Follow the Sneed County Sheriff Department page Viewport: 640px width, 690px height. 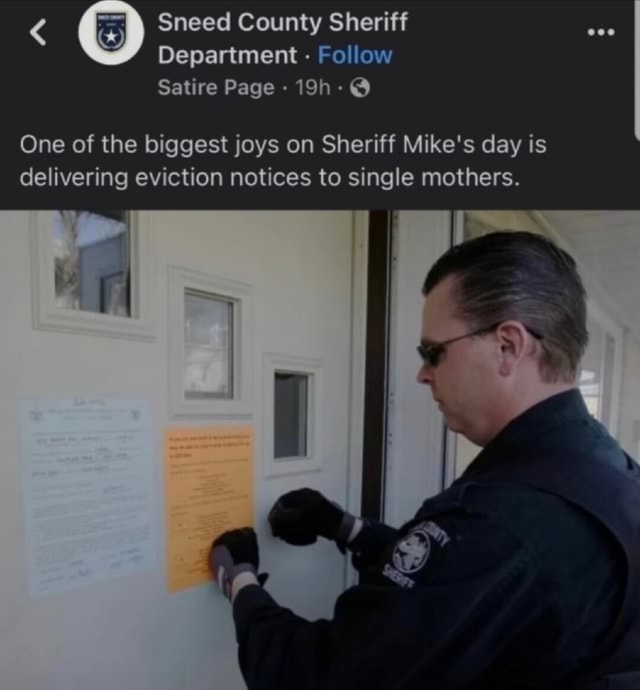point(355,55)
